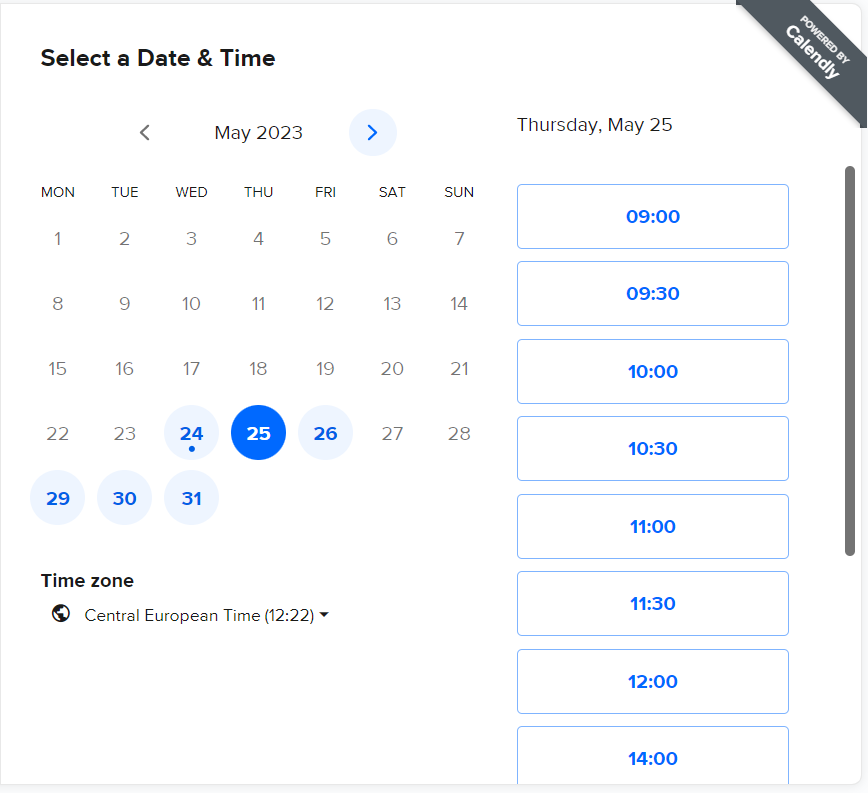Screen dimensions: 868x793
Task: Go to previous month with left chevron
Action: point(145,132)
